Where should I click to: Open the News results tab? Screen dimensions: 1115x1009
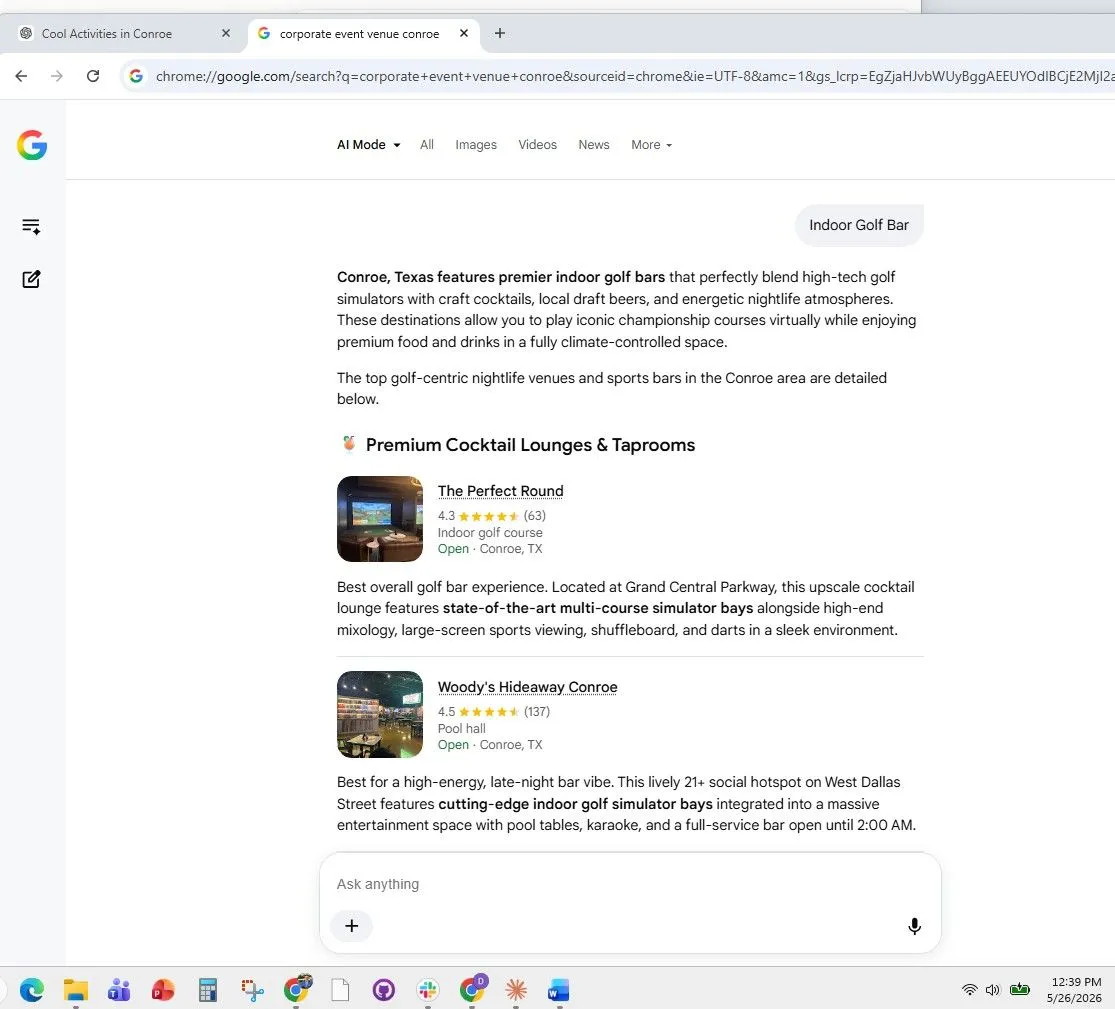click(594, 144)
